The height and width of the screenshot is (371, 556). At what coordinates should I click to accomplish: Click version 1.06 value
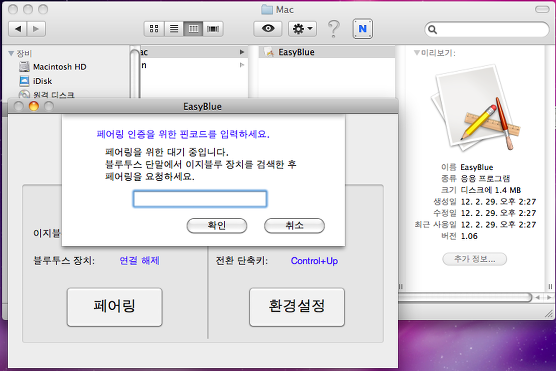coord(469,236)
